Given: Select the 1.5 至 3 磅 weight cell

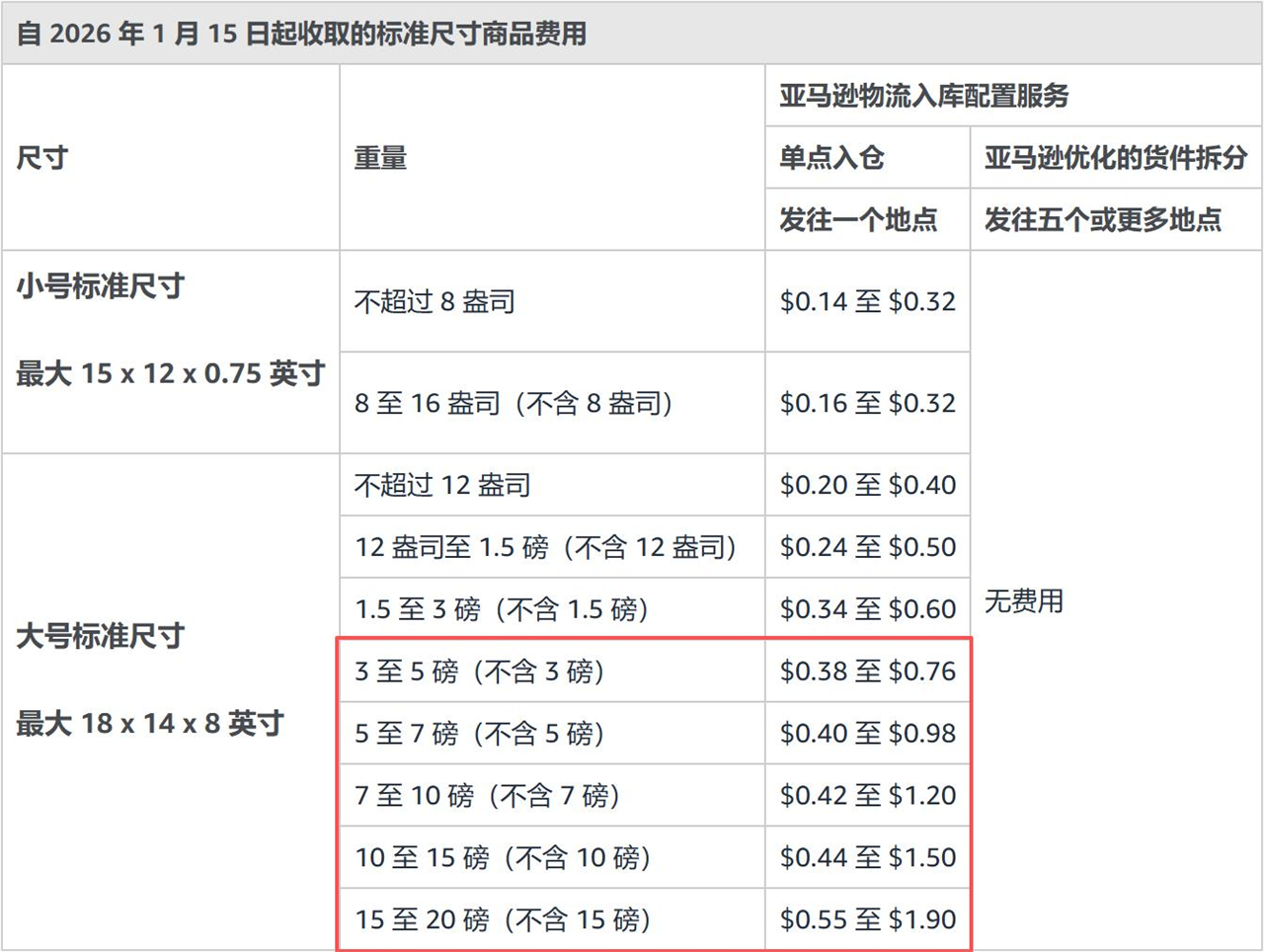Looking at the screenshot, I should tap(502, 609).
